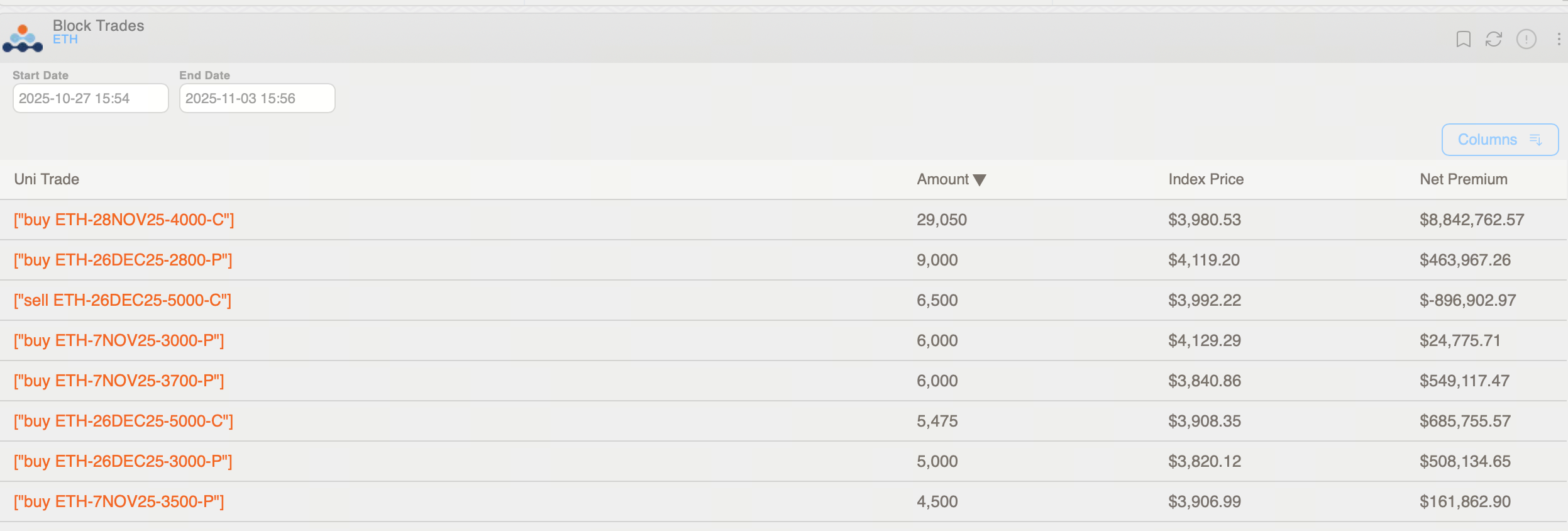This screenshot has width=1568, height=531.
Task: Sort by Net Premium column header
Action: click(x=1463, y=179)
